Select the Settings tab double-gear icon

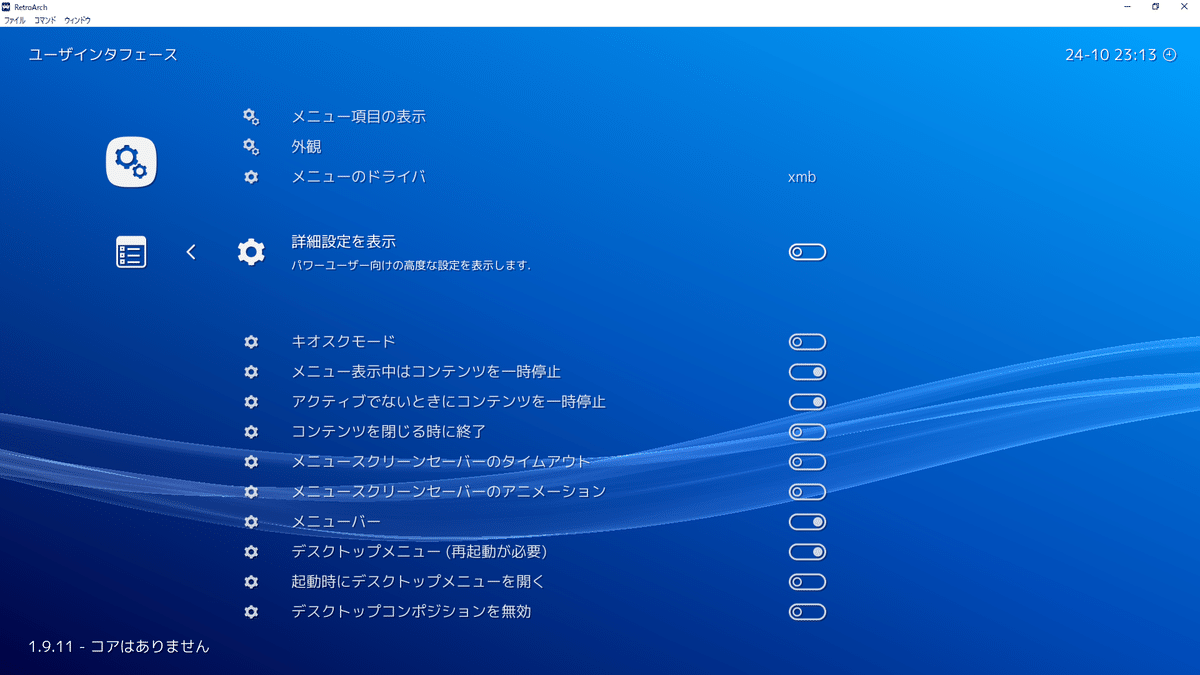coord(131,161)
